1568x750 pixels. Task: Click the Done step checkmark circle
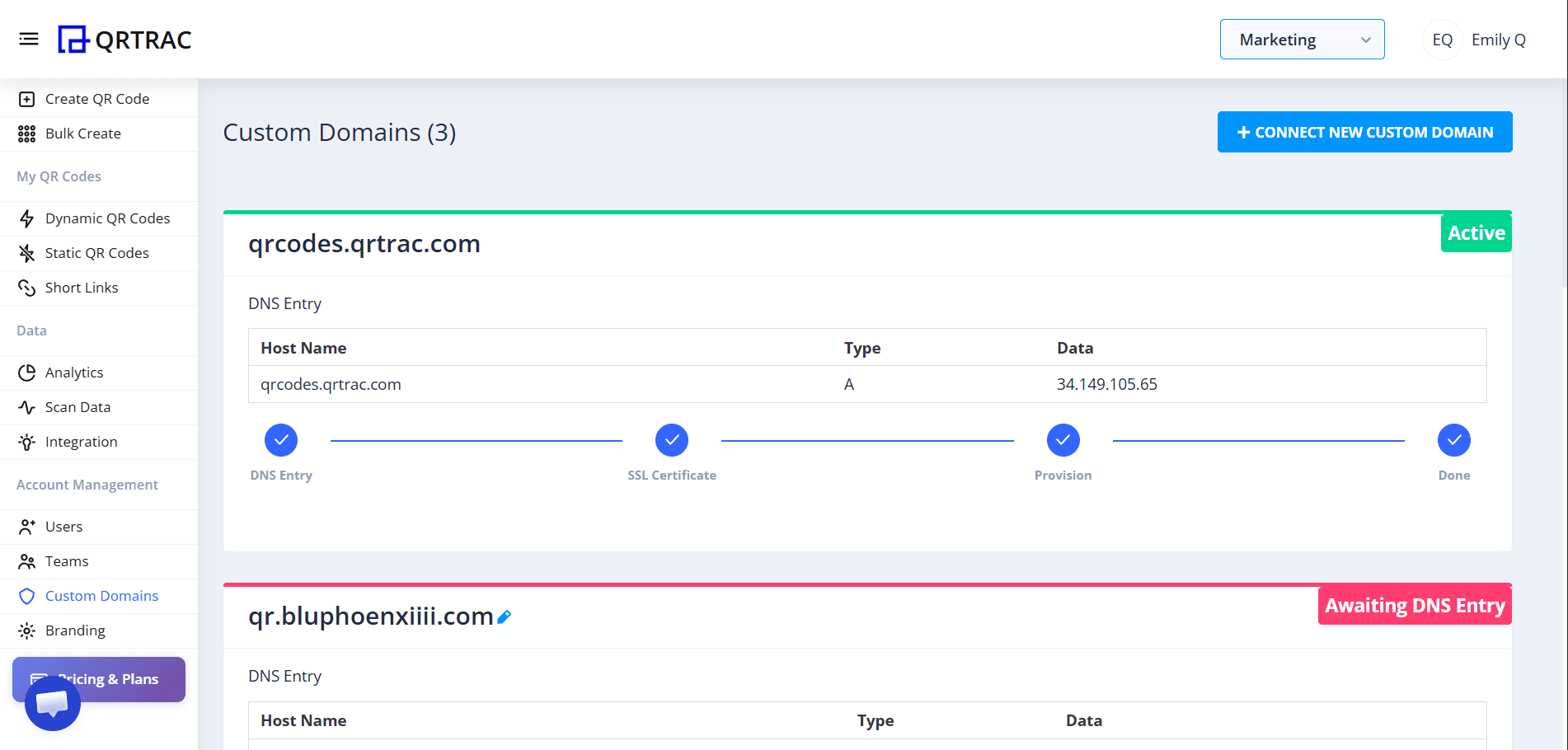coord(1454,440)
